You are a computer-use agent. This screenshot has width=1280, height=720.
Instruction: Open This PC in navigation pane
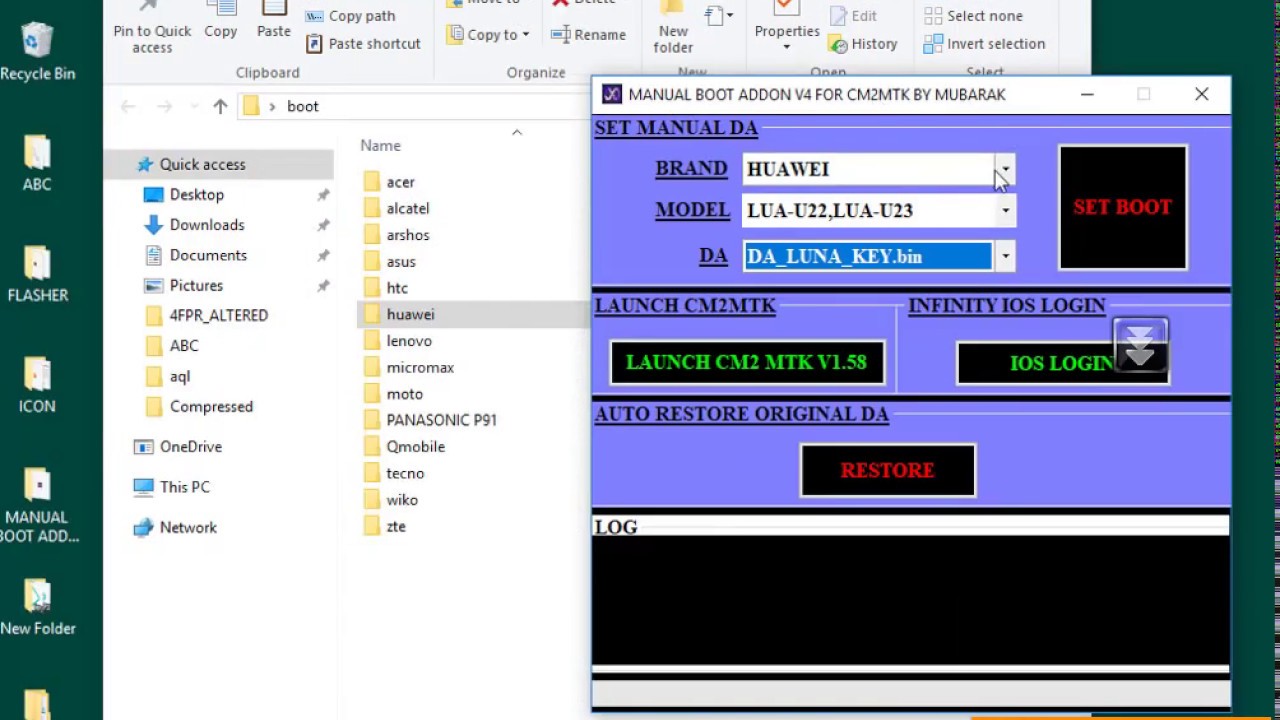pyautogui.click(x=184, y=487)
